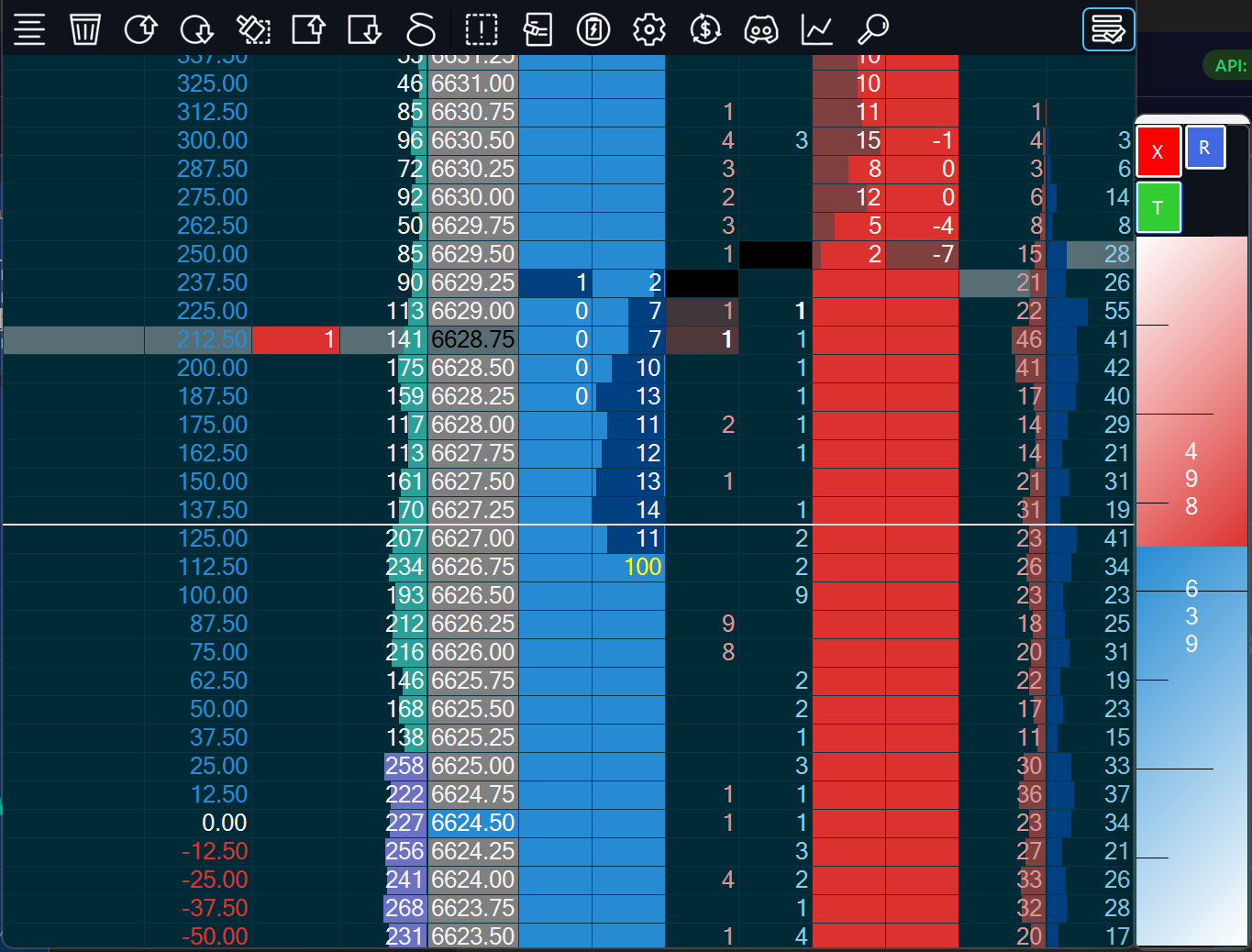Click the line chart icon
This screenshot has height=952, width=1252.
coord(816,29)
